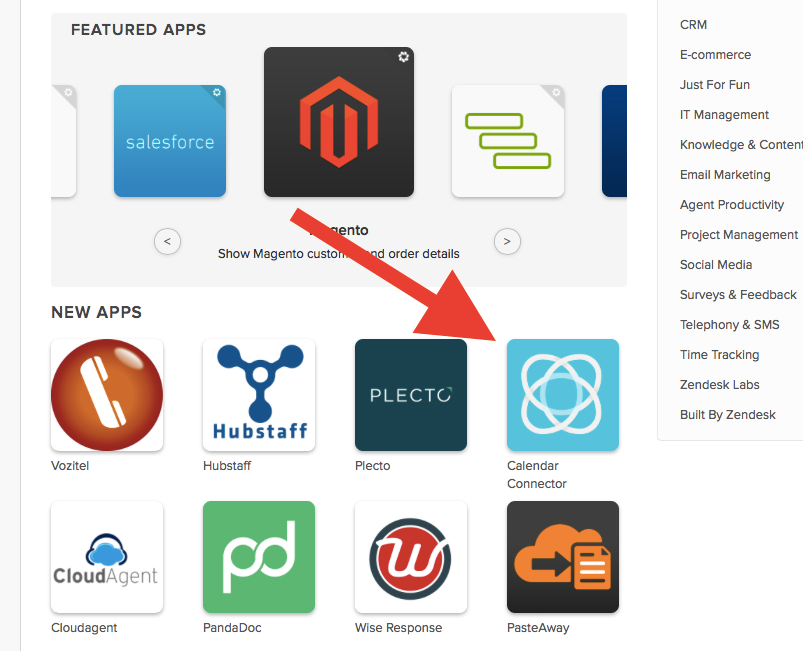Open the PandaDoc app icon
Viewport: 803px width, 651px height.
point(259,557)
